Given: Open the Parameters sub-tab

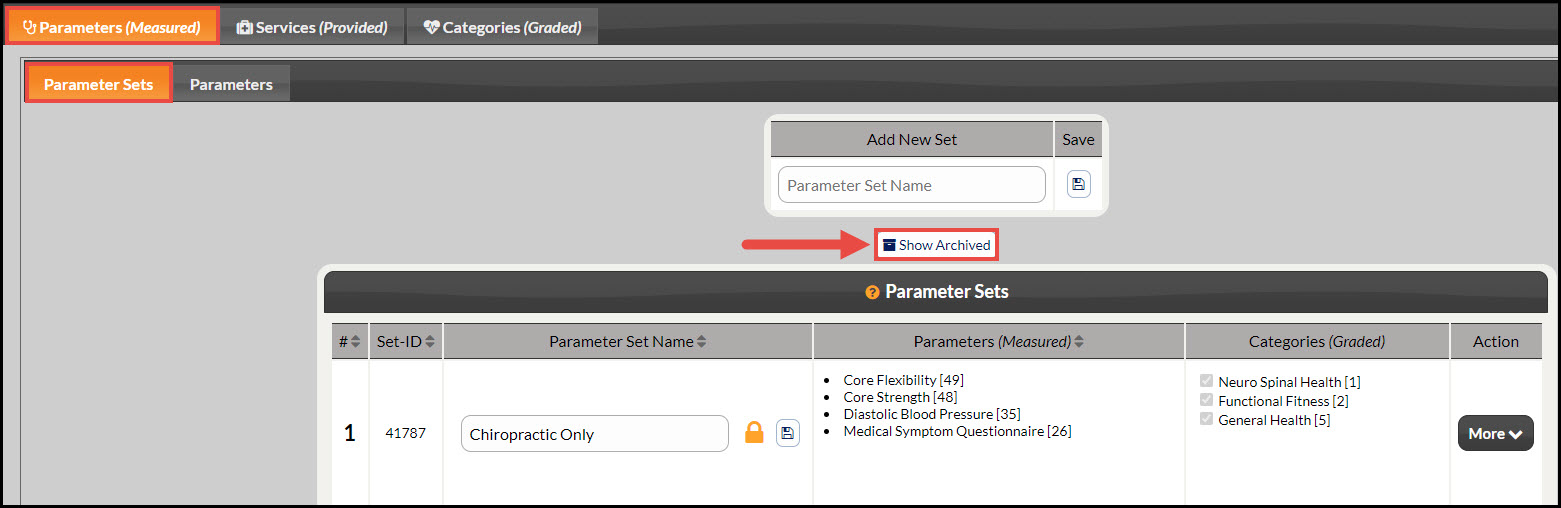Looking at the screenshot, I should pyautogui.click(x=231, y=84).
